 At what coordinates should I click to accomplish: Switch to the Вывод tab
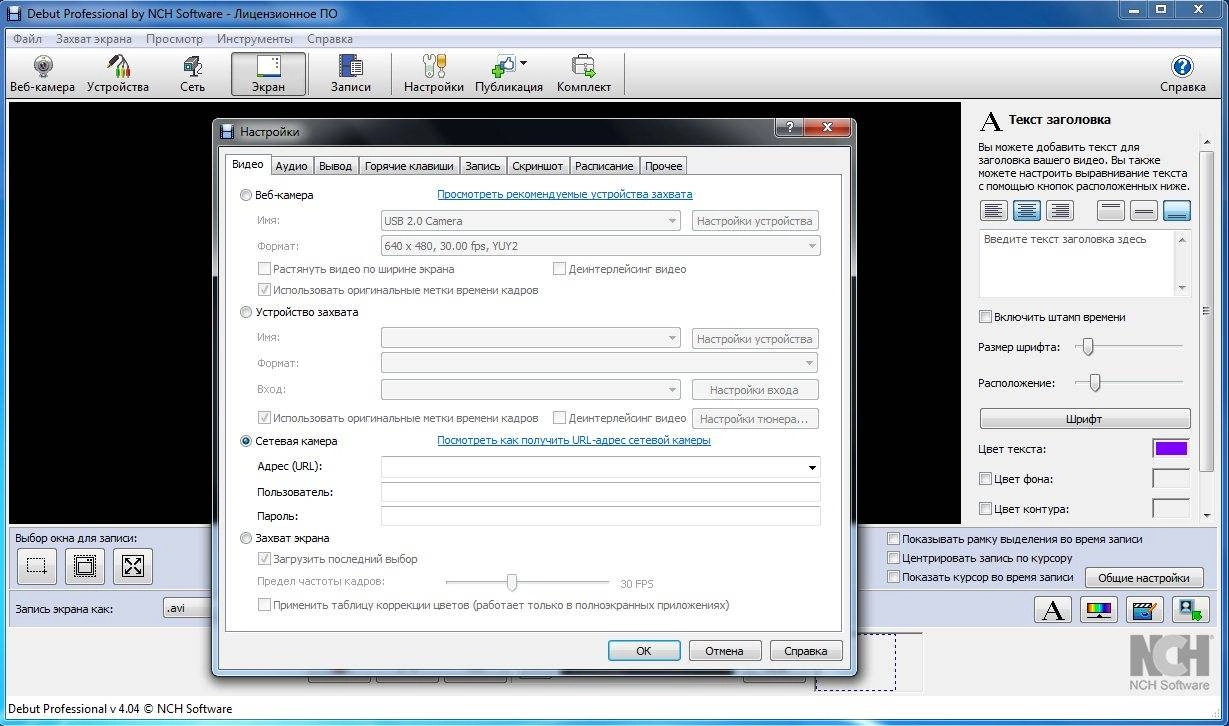pos(336,166)
